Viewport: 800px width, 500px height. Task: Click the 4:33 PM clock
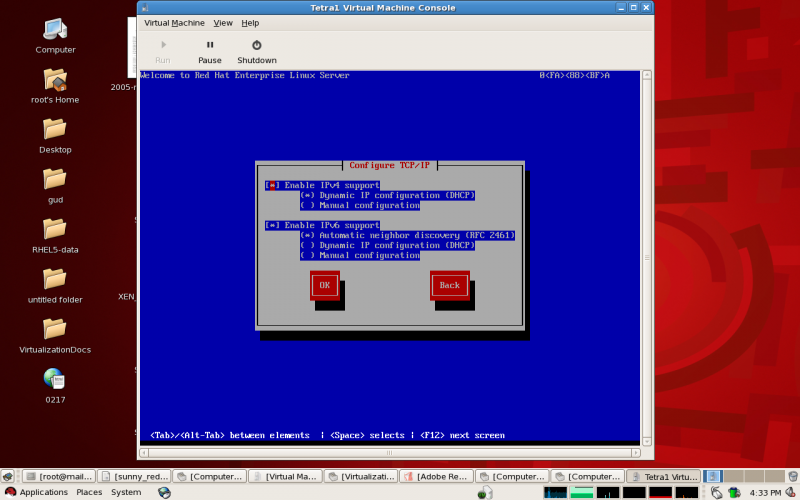(765, 492)
